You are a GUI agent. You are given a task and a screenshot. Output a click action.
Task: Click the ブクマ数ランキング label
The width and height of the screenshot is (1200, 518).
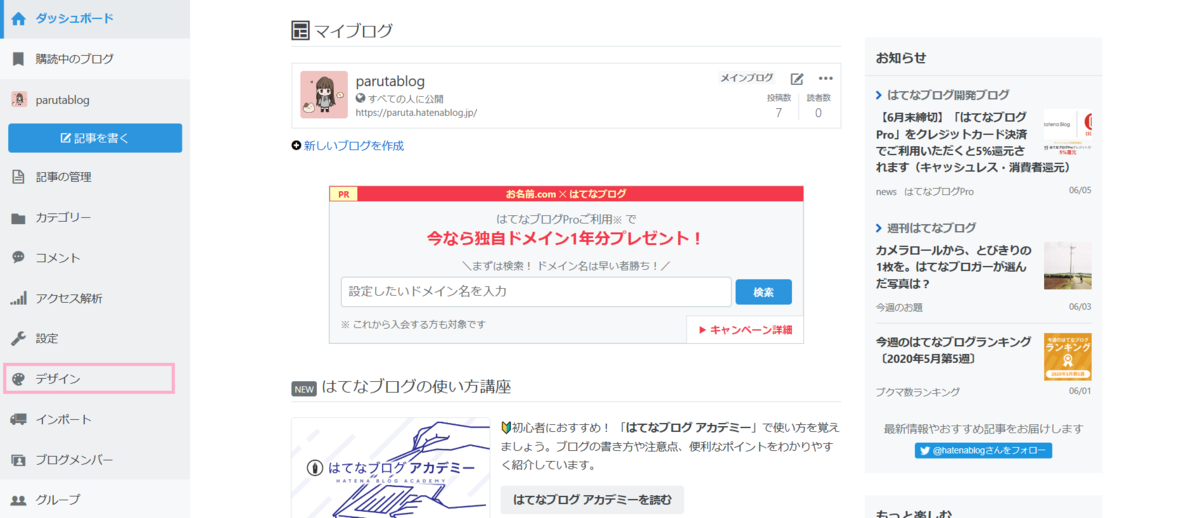coord(918,392)
